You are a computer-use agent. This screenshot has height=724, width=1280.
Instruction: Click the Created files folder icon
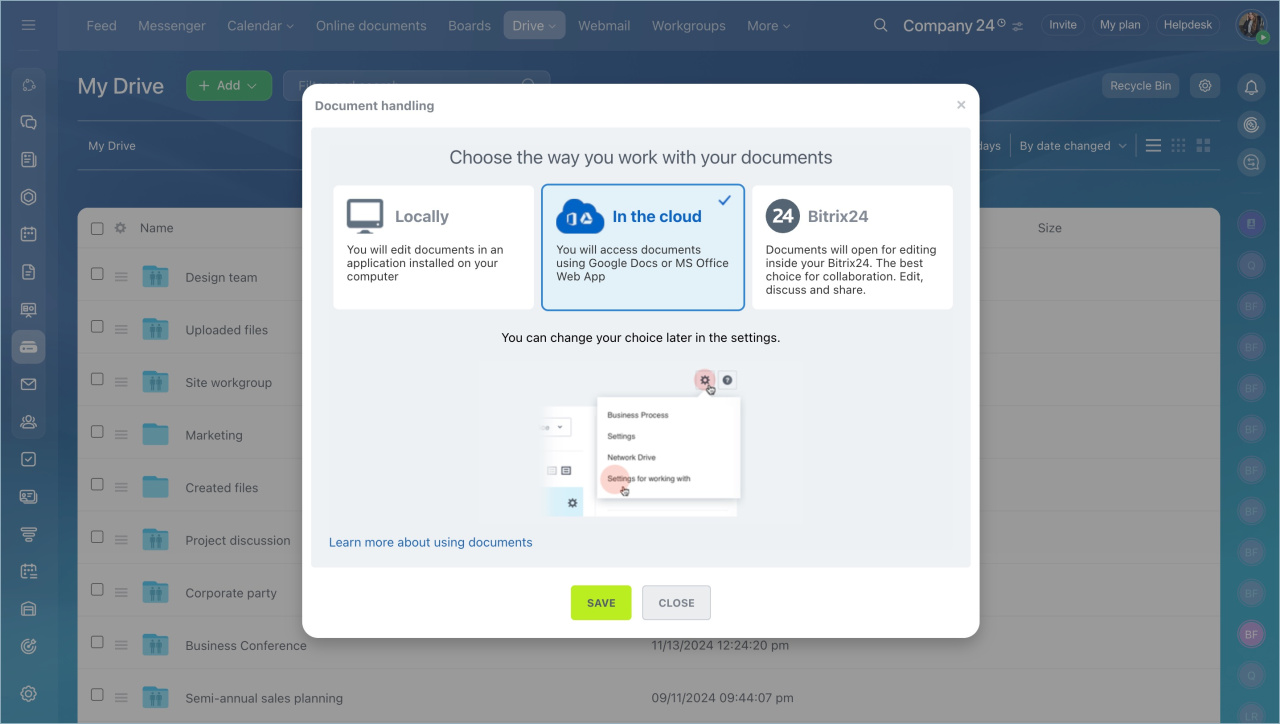click(x=155, y=487)
